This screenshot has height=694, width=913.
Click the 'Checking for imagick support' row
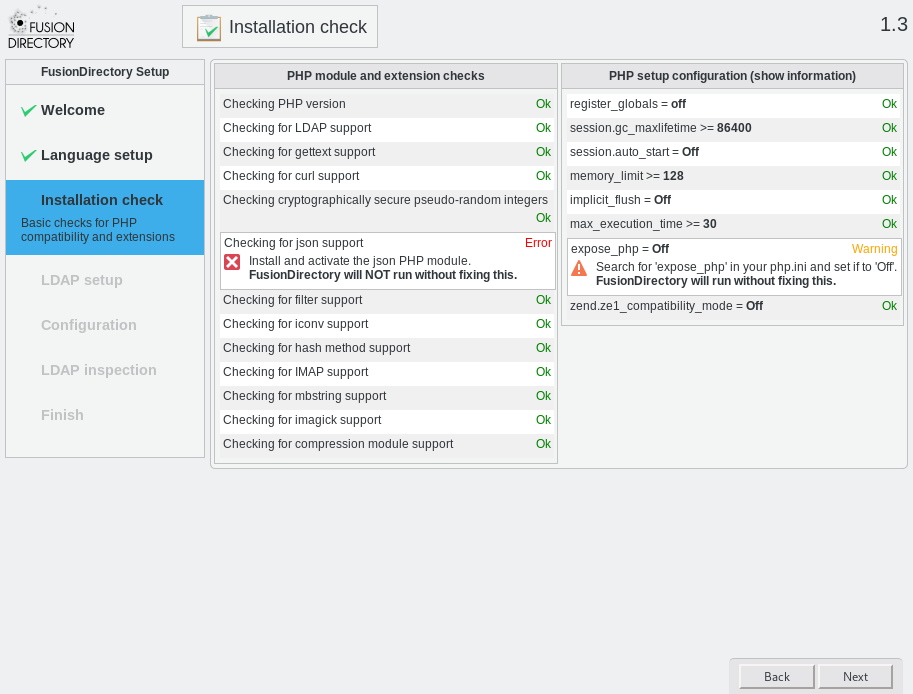point(387,420)
